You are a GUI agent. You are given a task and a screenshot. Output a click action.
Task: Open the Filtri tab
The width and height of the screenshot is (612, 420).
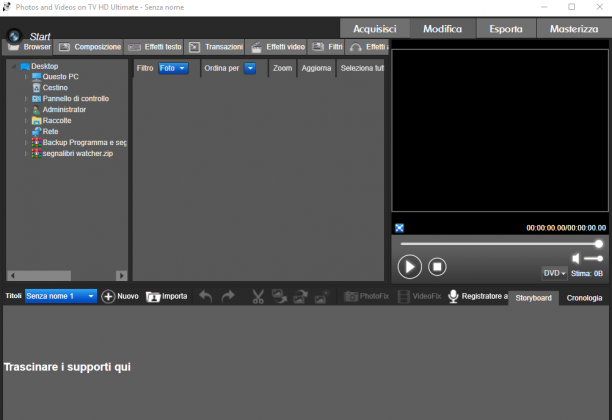[x=327, y=47]
